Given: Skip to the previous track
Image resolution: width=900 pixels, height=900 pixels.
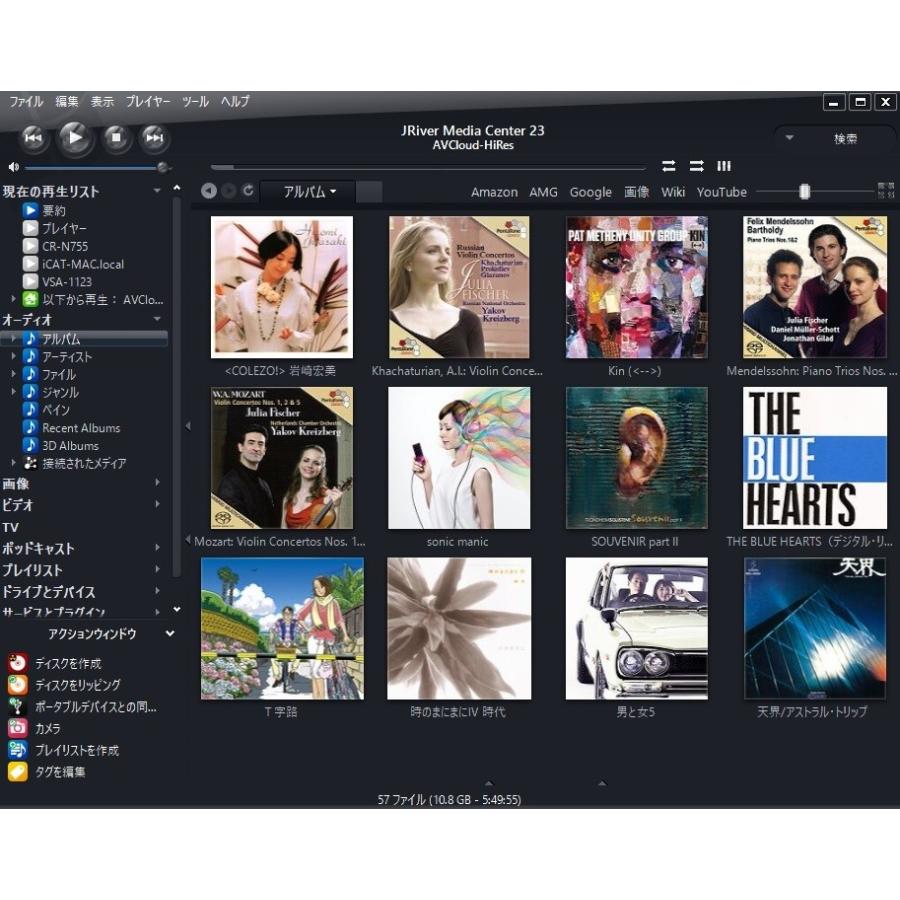Looking at the screenshot, I should [x=32, y=137].
